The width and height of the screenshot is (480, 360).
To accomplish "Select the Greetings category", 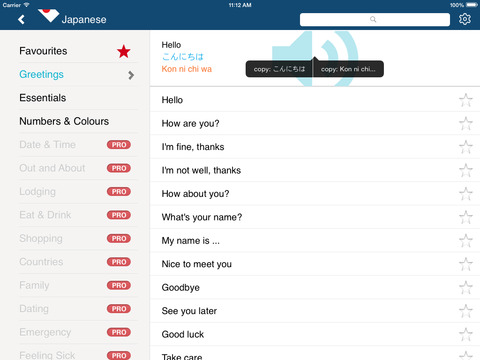I will click(x=41, y=74).
